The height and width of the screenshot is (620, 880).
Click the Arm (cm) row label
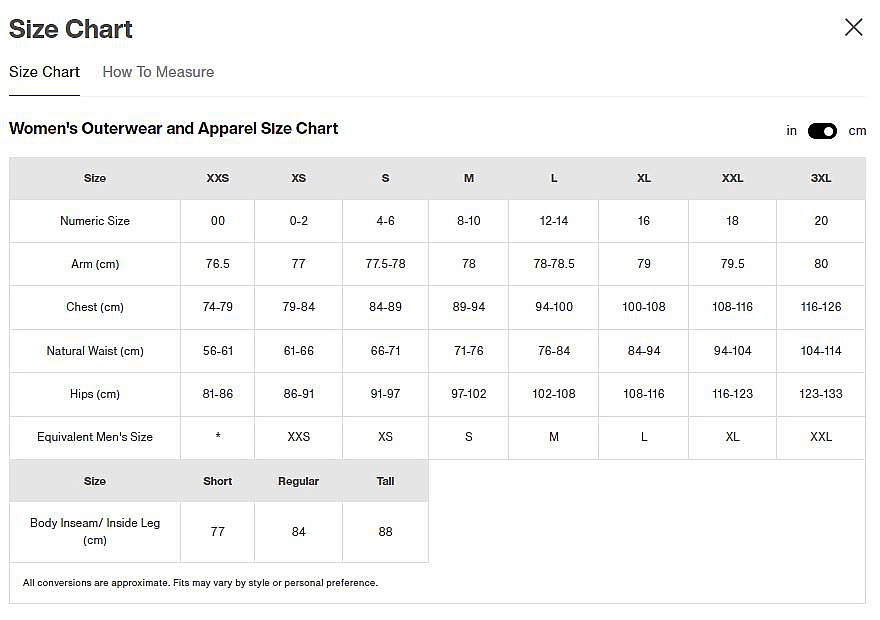tap(95, 264)
